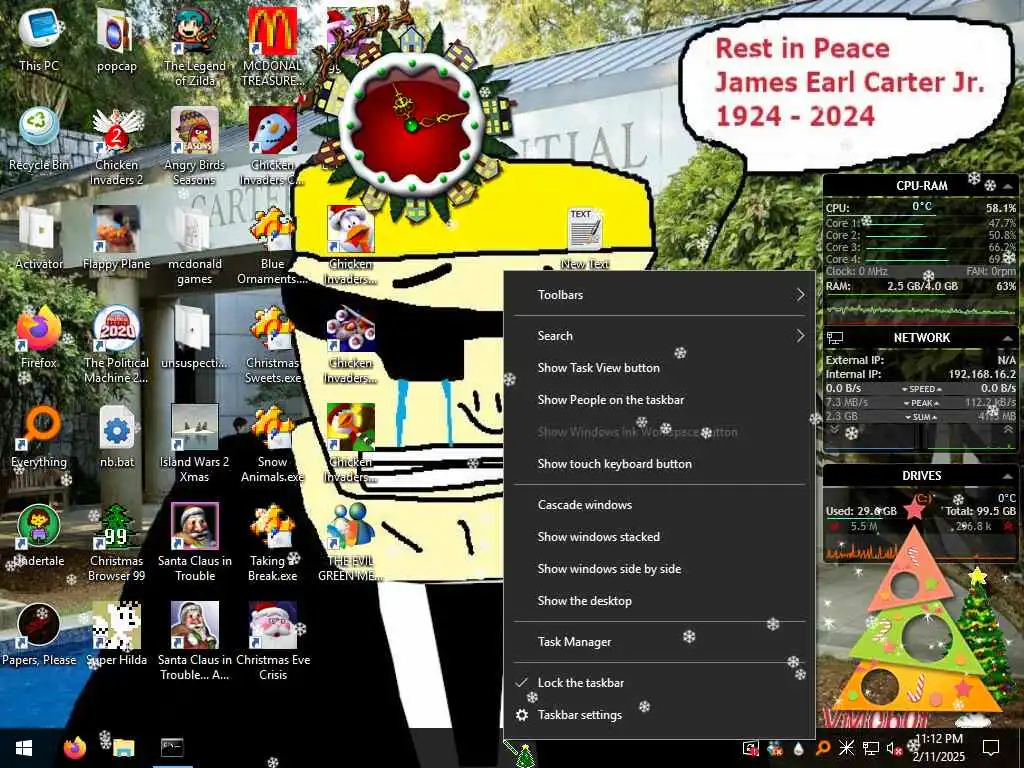Select the New Text document icon

584,238
